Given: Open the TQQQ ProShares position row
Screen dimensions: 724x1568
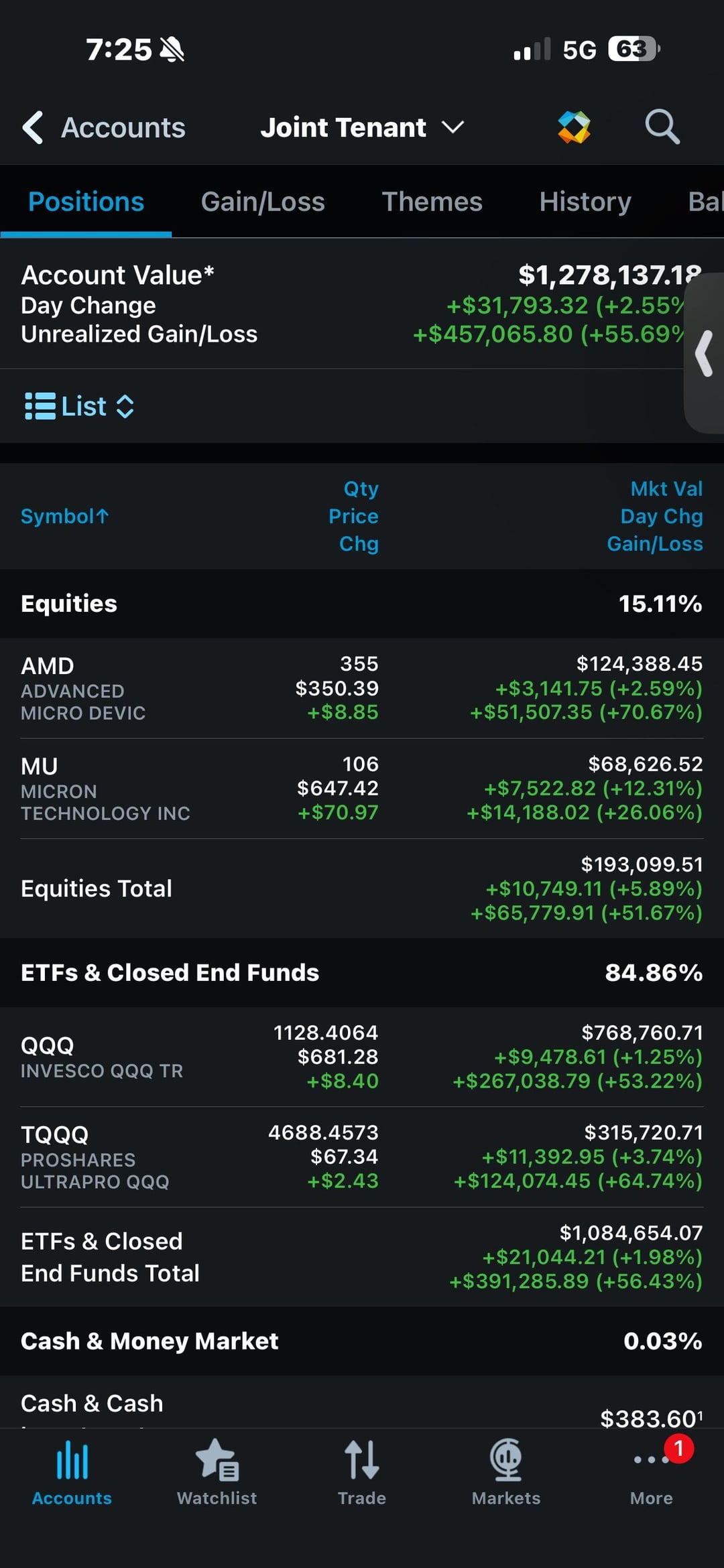Looking at the screenshot, I should 362,1157.
